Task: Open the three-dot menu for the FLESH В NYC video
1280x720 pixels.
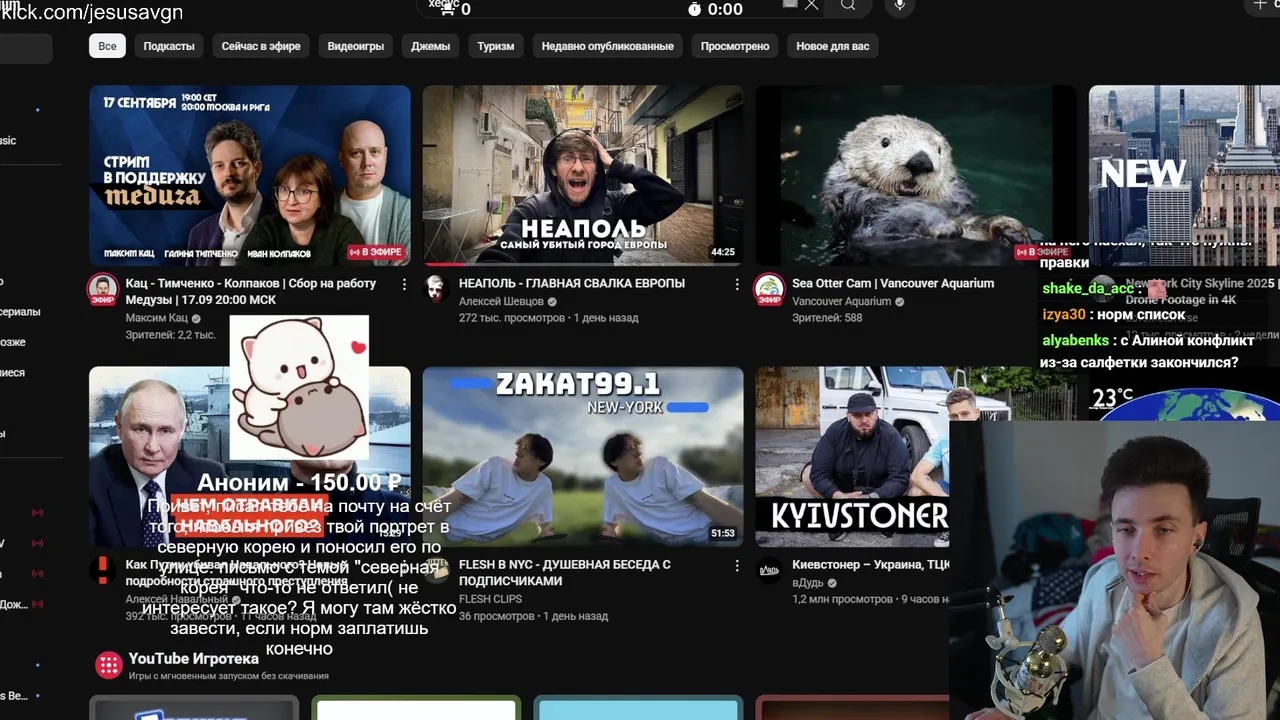Action: [x=737, y=566]
